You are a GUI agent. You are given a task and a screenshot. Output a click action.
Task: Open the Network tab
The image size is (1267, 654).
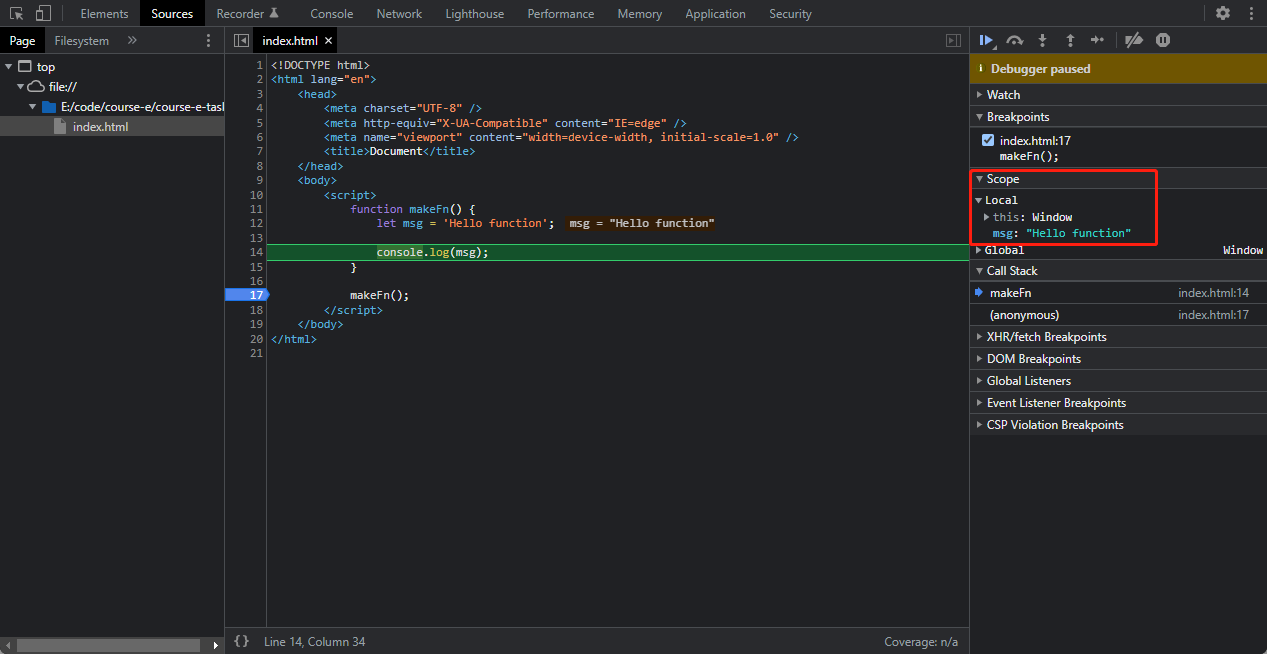tap(399, 14)
